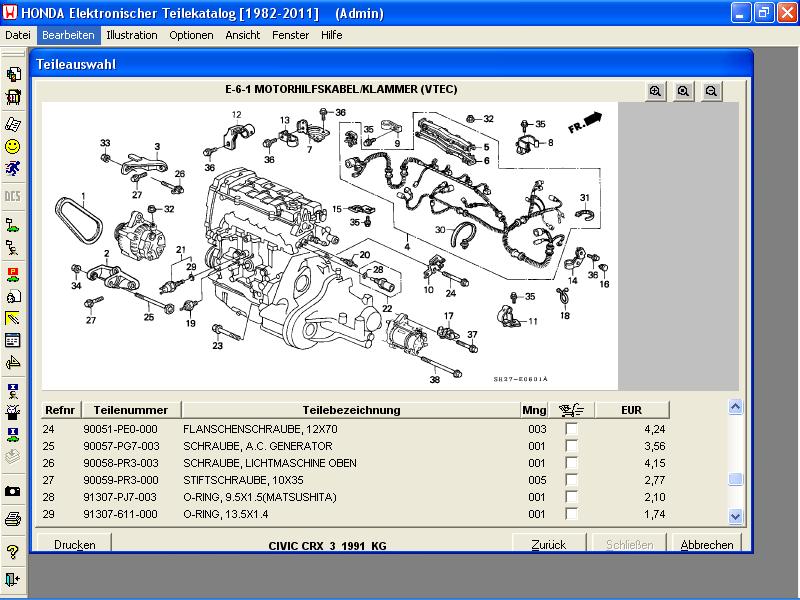Viewport: 800px width, 600px height.
Task: Open the Ansicht menu
Action: pos(243,35)
